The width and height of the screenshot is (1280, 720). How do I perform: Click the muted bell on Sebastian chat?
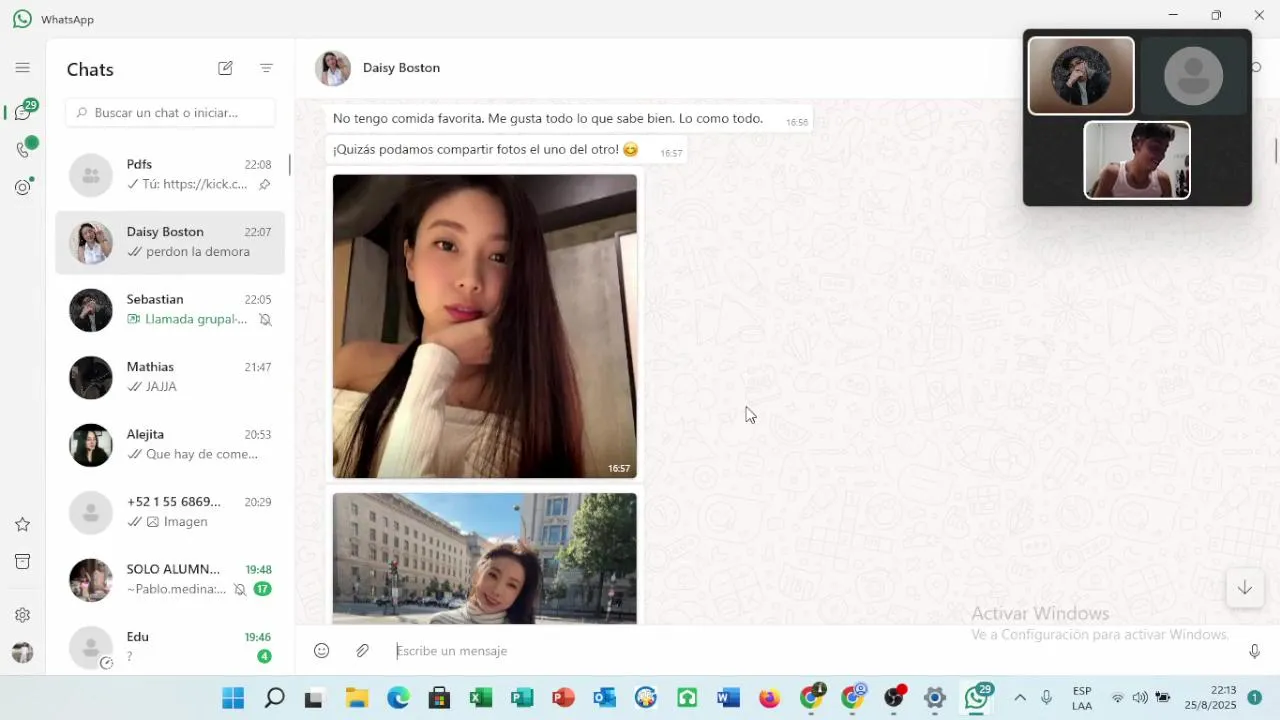click(x=265, y=320)
